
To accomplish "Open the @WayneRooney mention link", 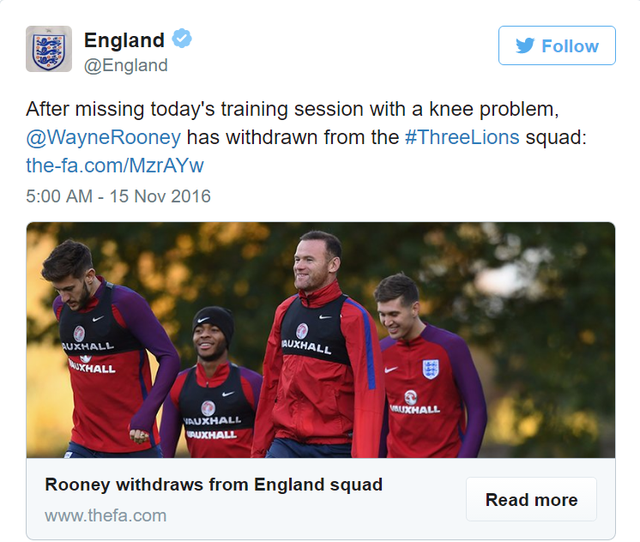I will (103, 137).
